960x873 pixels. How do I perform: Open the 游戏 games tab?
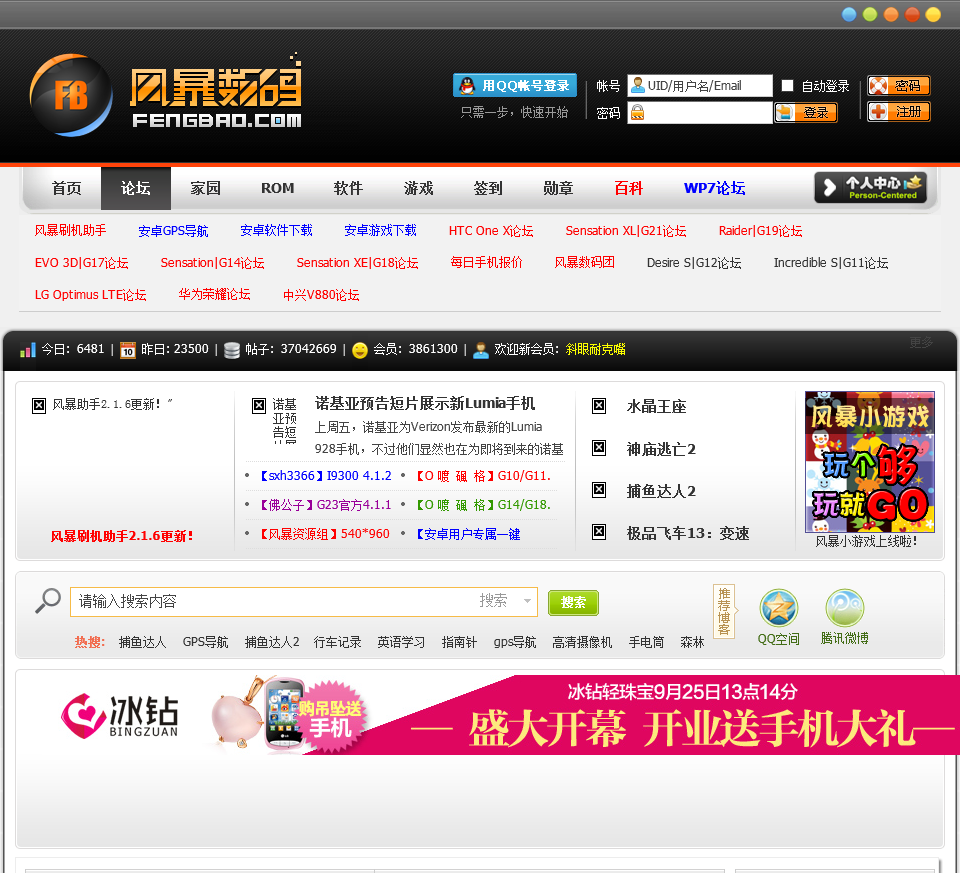418,188
